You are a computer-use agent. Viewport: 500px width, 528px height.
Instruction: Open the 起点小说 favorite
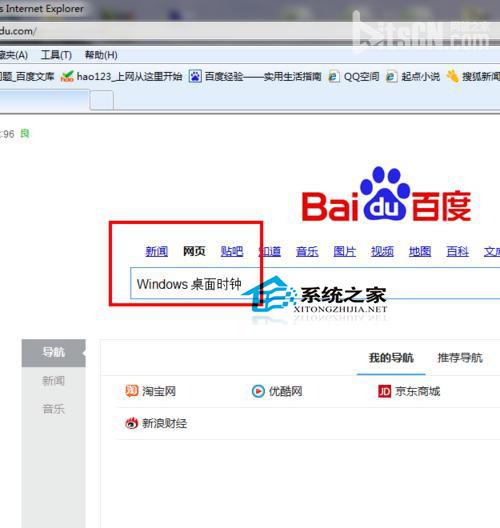coord(421,77)
